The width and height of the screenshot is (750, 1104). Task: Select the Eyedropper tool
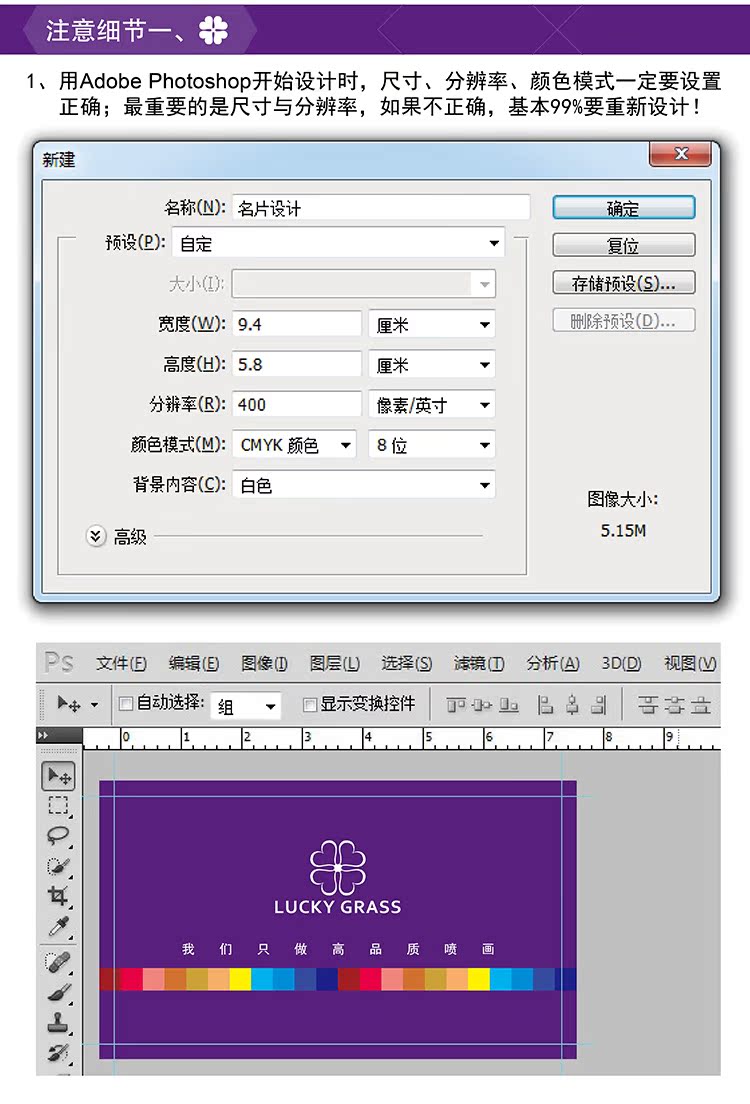pyautogui.click(x=58, y=927)
